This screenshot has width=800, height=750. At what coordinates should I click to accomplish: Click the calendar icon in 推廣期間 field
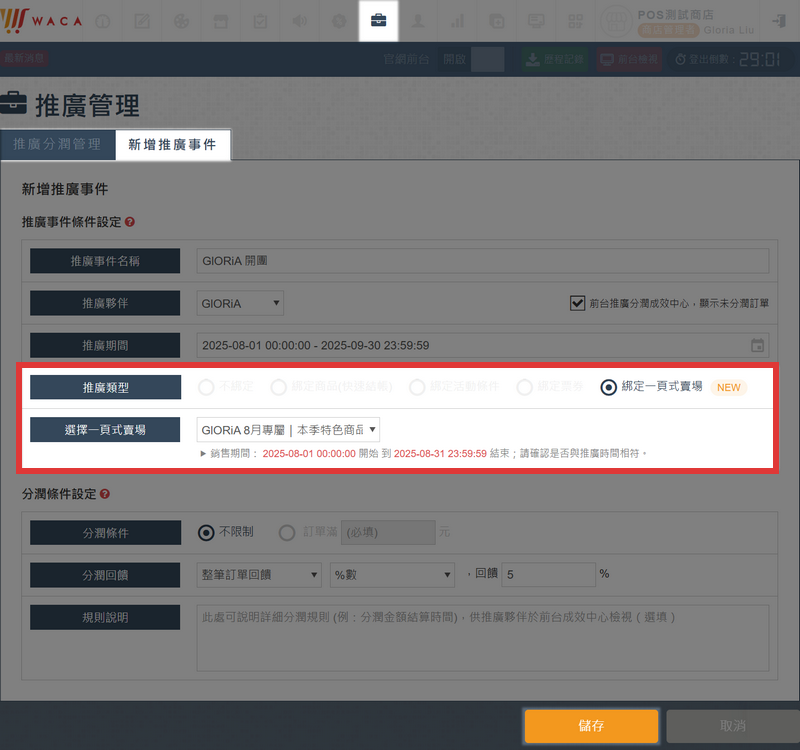tap(757, 345)
